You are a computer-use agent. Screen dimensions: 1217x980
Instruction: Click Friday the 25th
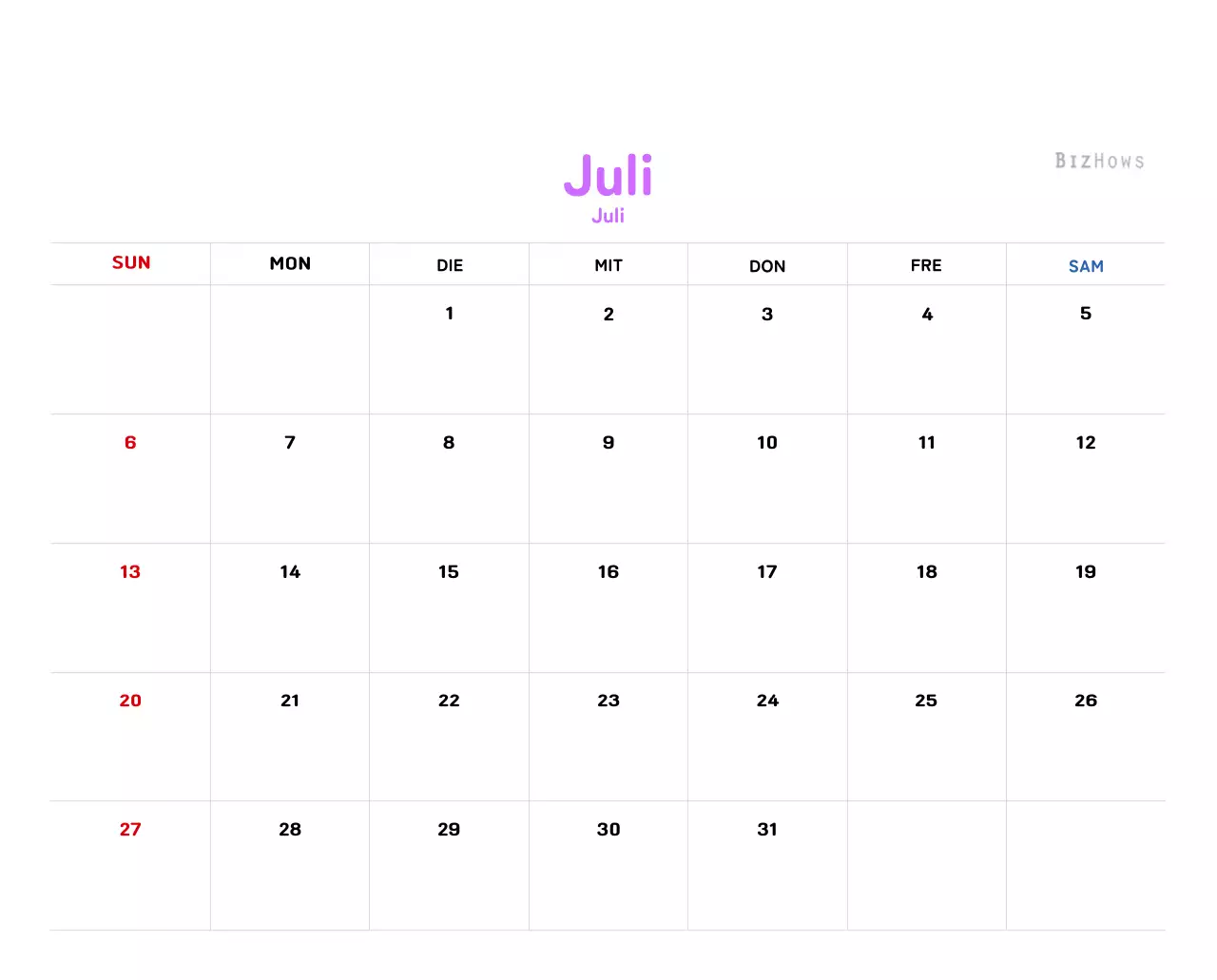pos(926,701)
